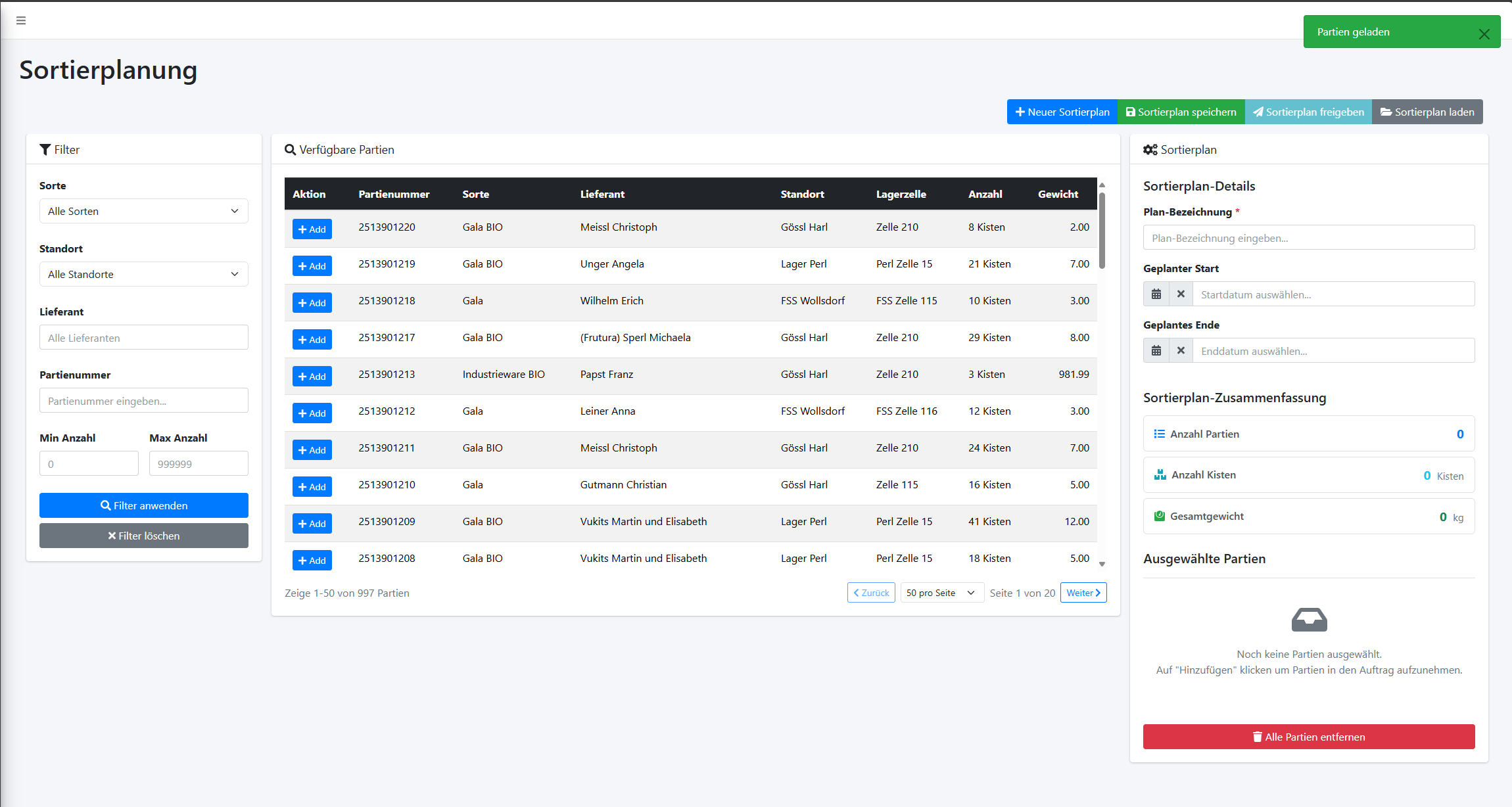Clear Geplanter Start date with X icon
The image size is (1512, 807).
(1181, 294)
